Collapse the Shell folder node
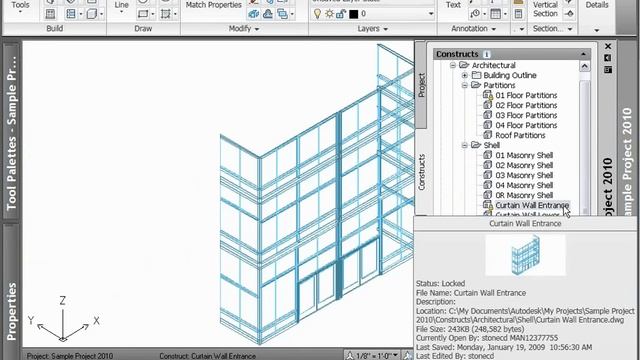The image size is (640, 360). (464, 145)
